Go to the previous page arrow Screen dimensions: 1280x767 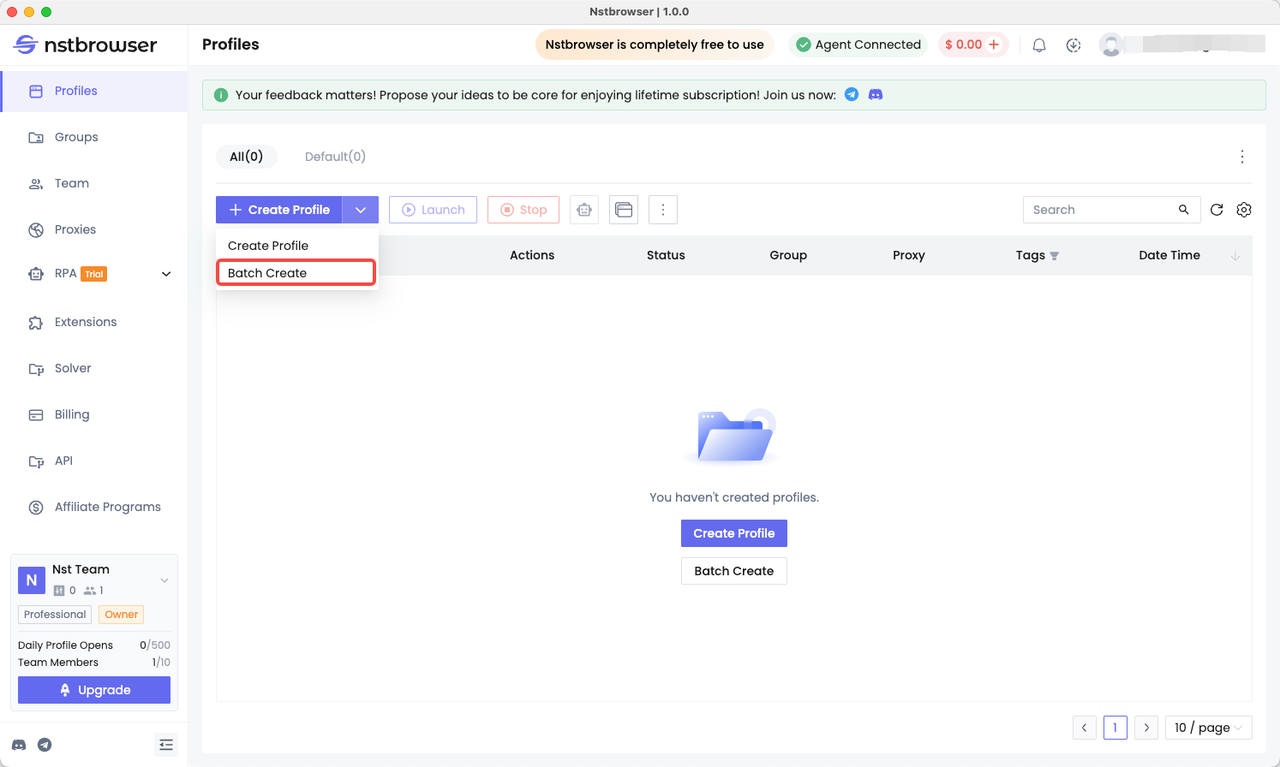coord(1085,728)
